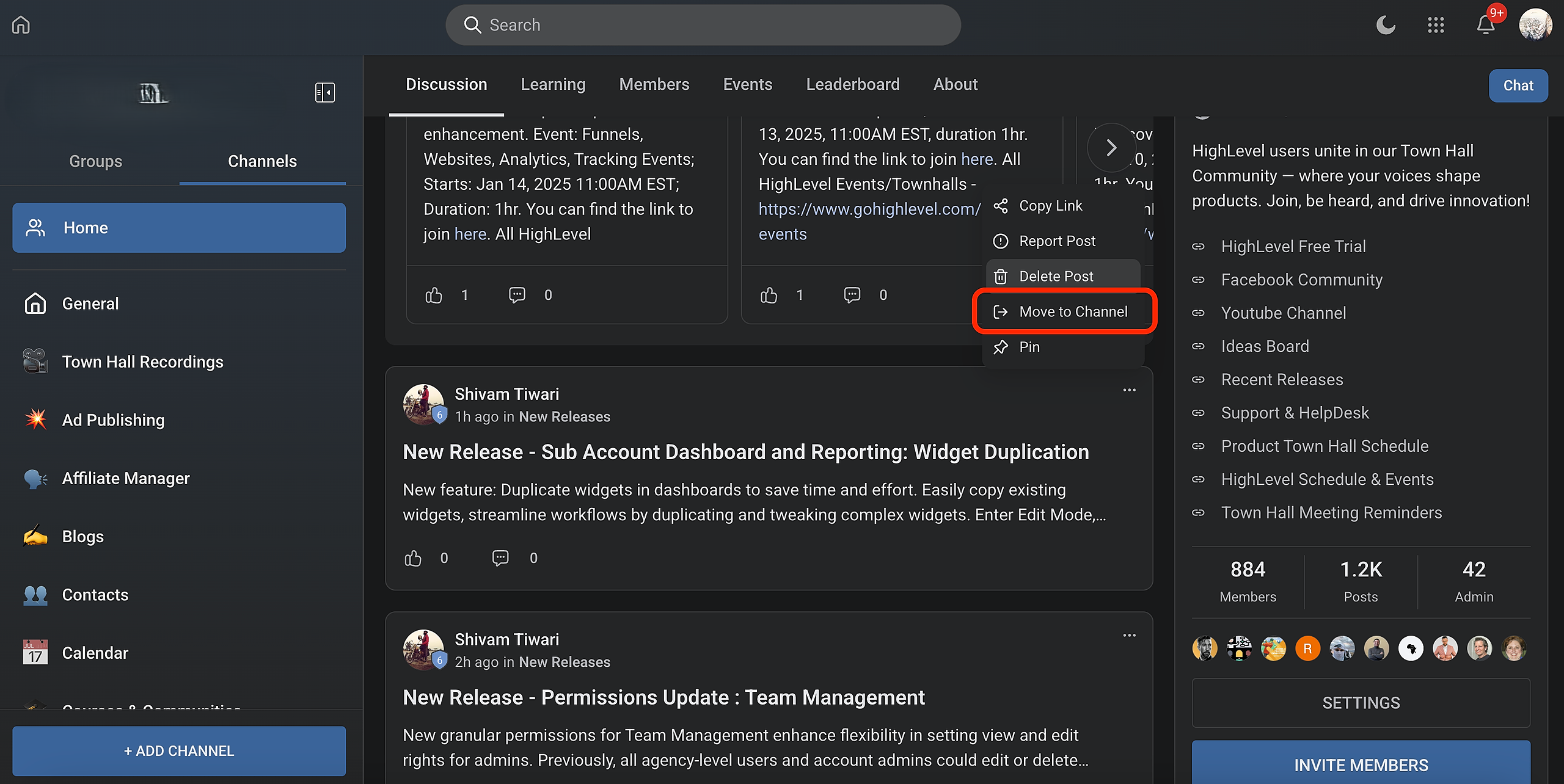Open Facebook Community link
Image resolution: width=1564 pixels, height=784 pixels.
click(x=1301, y=280)
